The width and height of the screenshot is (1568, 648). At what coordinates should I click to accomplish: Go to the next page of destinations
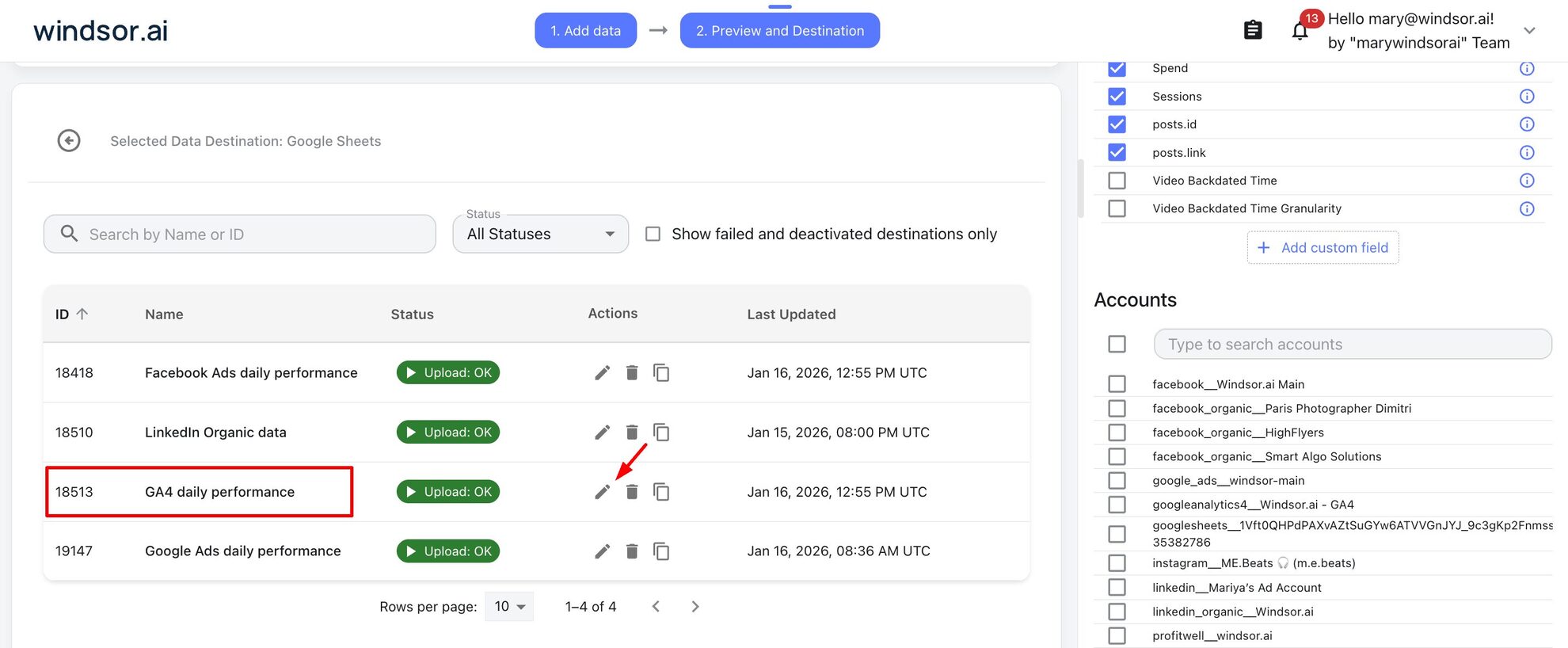[x=695, y=607]
